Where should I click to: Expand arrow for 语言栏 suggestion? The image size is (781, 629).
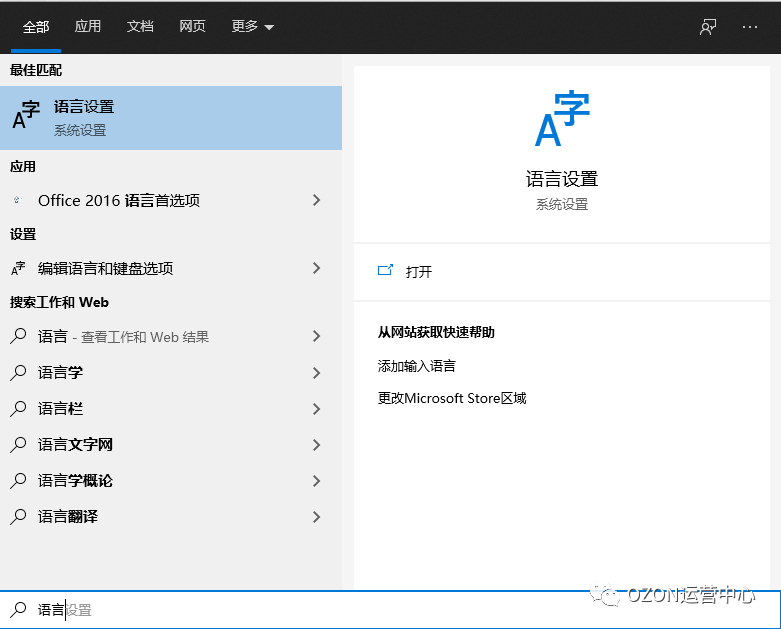pyautogui.click(x=316, y=408)
